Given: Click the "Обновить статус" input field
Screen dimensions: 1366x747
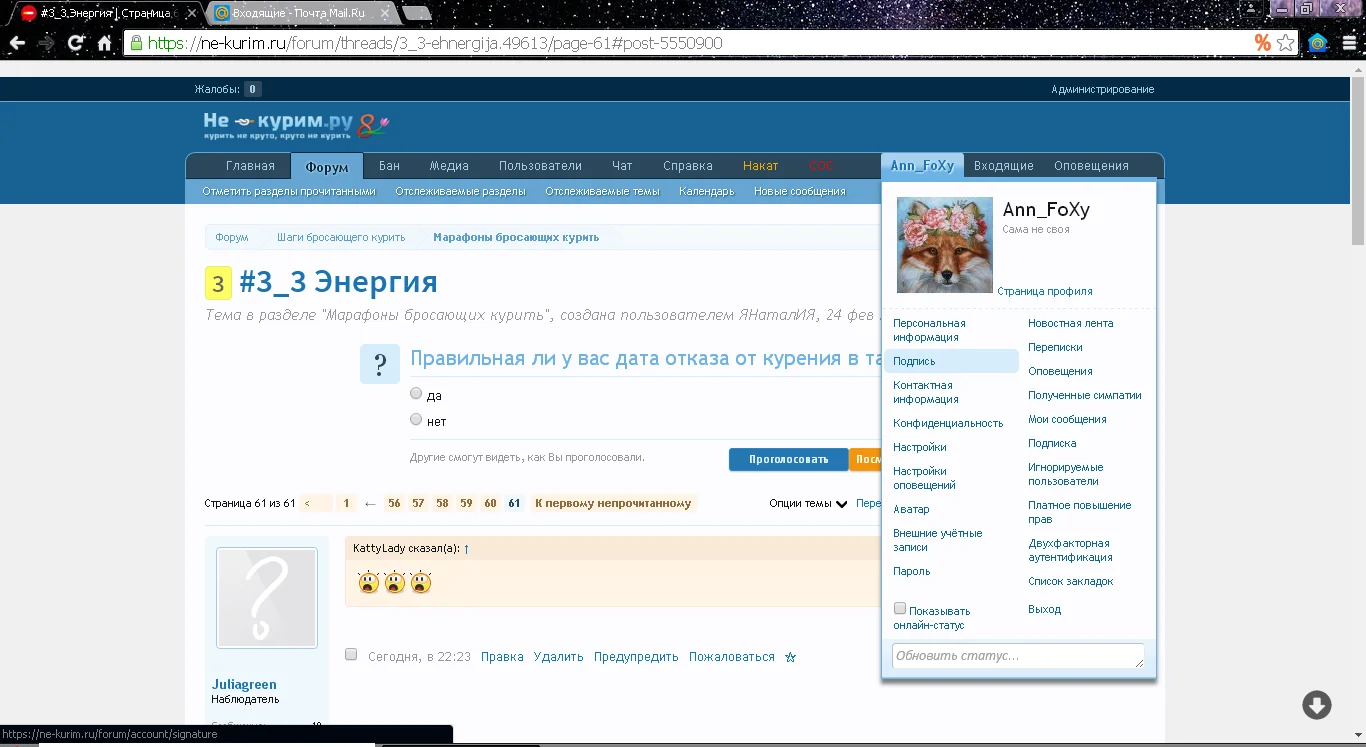Looking at the screenshot, I should (x=1017, y=656).
